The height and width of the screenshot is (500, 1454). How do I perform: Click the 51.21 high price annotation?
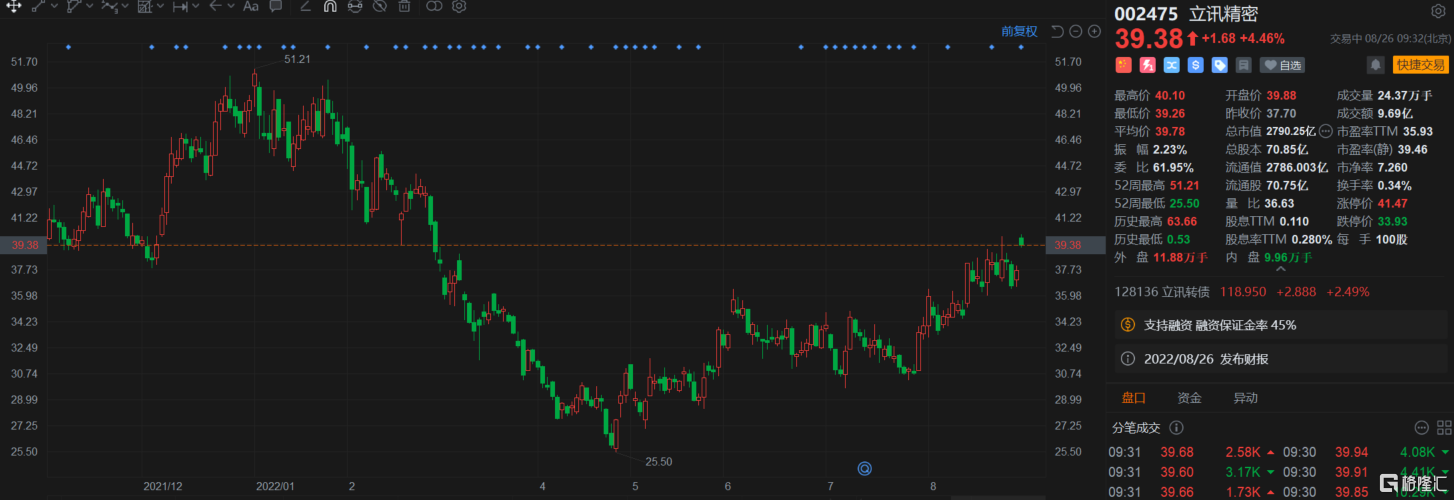[297, 60]
